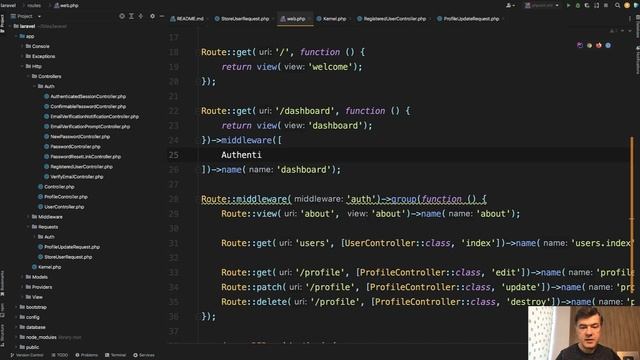Expand the Exceptions folder

pyautogui.click(x=22, y=56)
